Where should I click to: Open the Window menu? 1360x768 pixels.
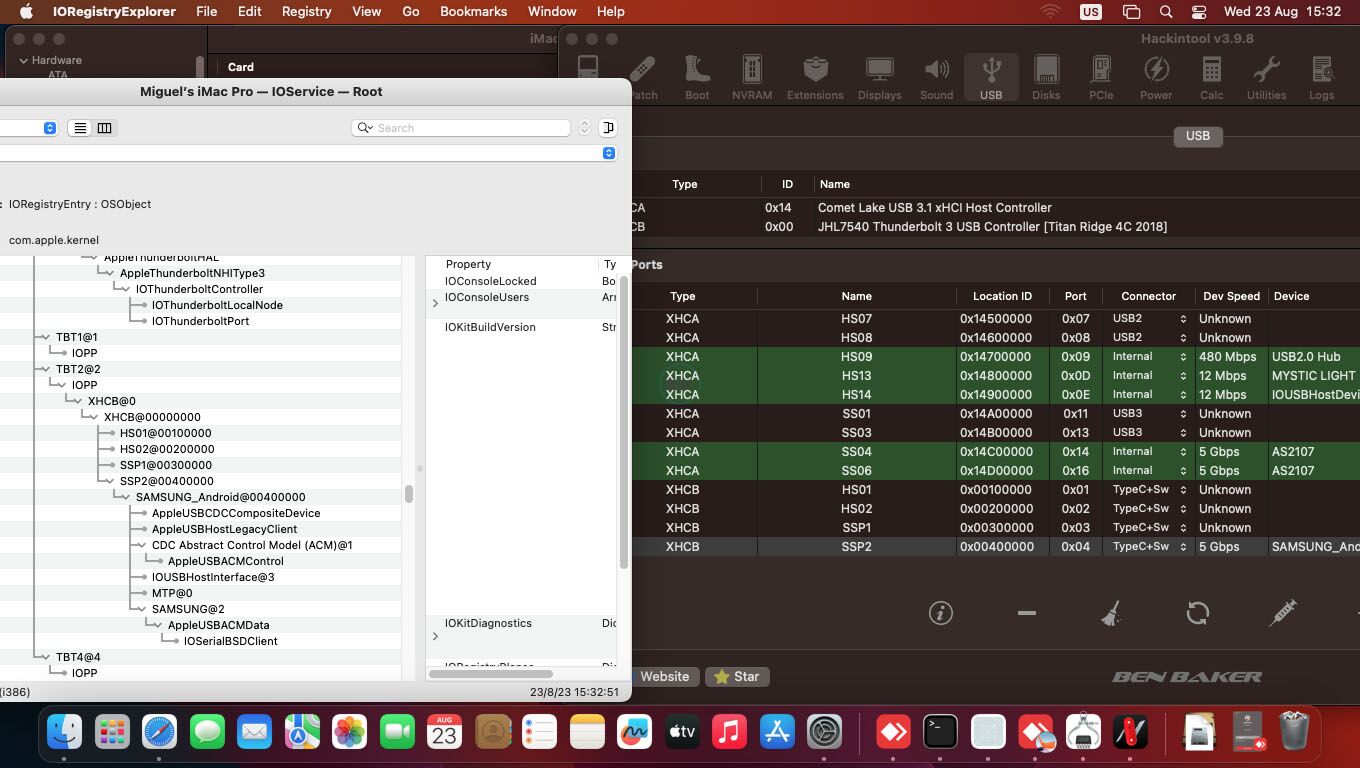552,12
